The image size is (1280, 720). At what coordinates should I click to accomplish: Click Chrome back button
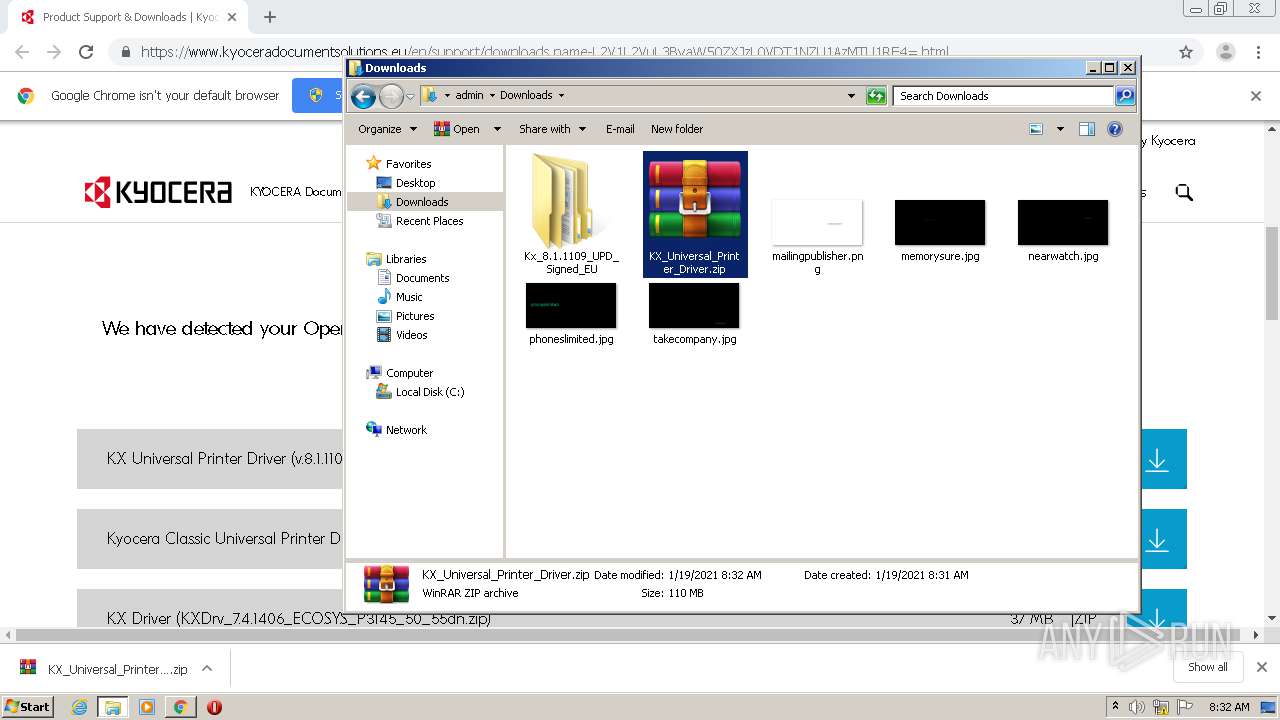tap(22, 52)
